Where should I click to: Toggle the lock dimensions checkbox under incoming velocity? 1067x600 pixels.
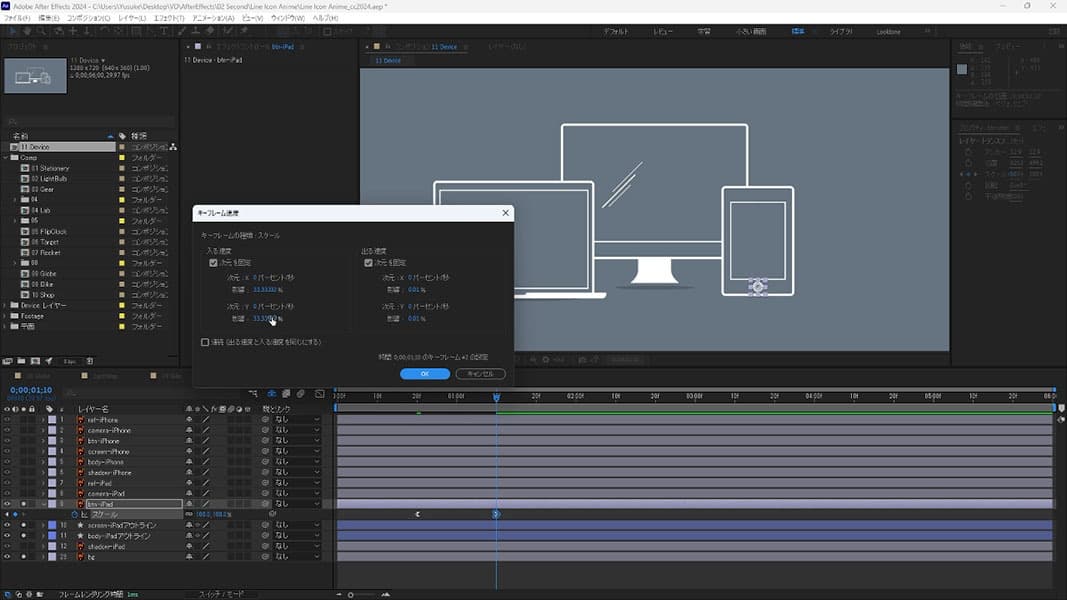[213, 263]
